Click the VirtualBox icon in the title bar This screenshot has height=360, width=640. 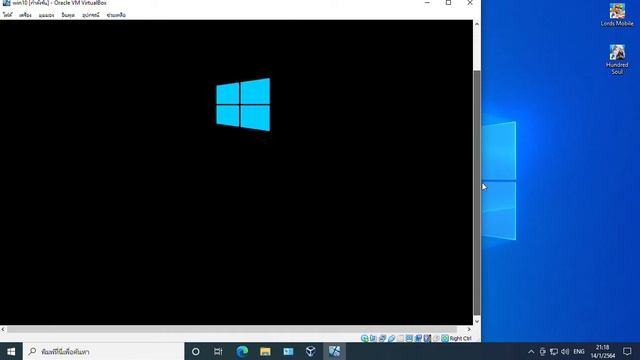[7, 3]
